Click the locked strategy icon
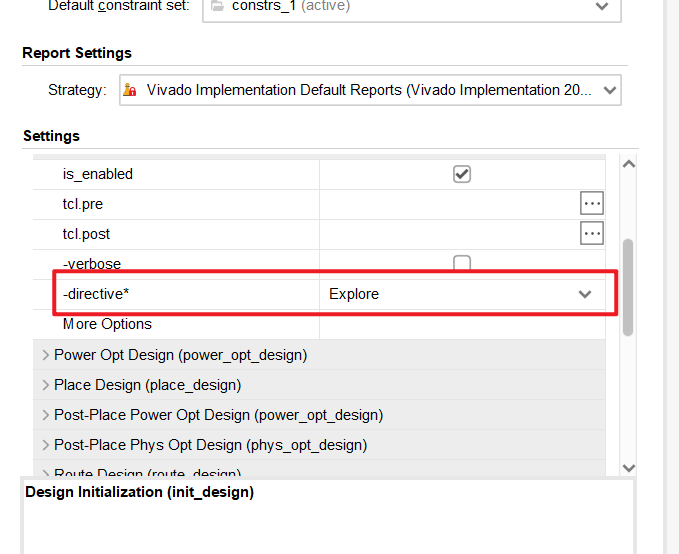 point(129,90)
